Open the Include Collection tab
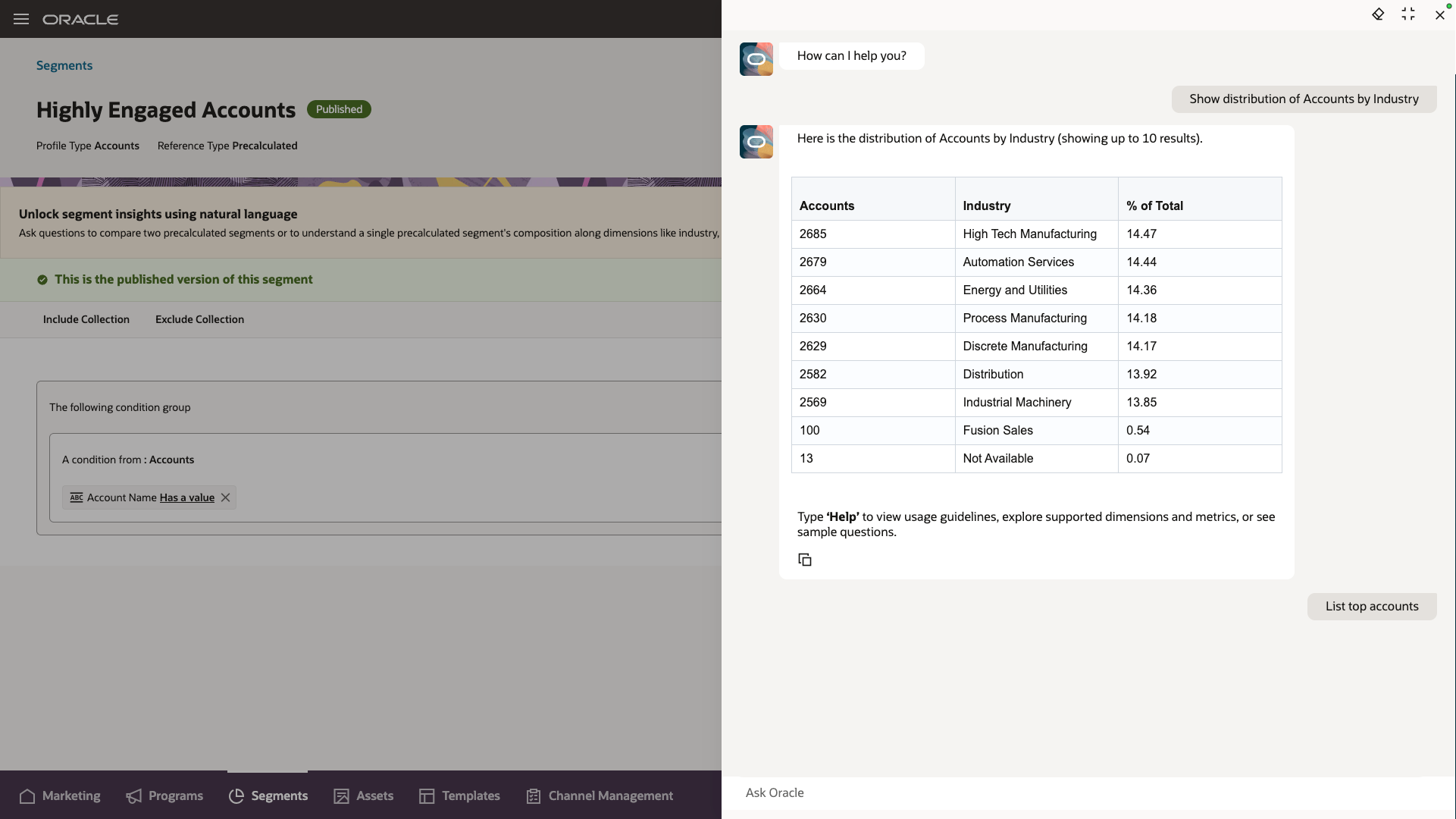This screenshot has height=819, width=1456. pyautogui.click(x=86, y=319)
